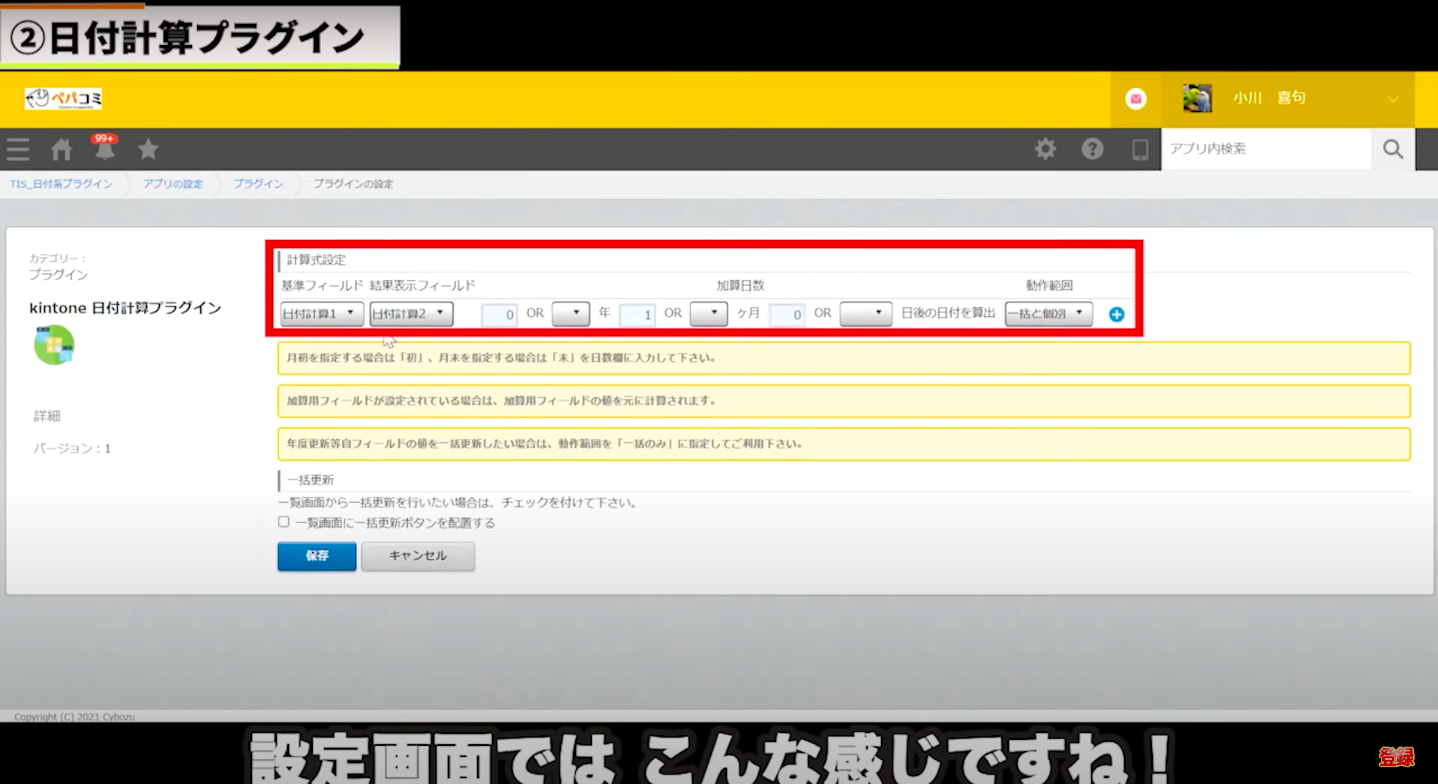Click the アプリ内検索 search field

(x=1265, y=149)
